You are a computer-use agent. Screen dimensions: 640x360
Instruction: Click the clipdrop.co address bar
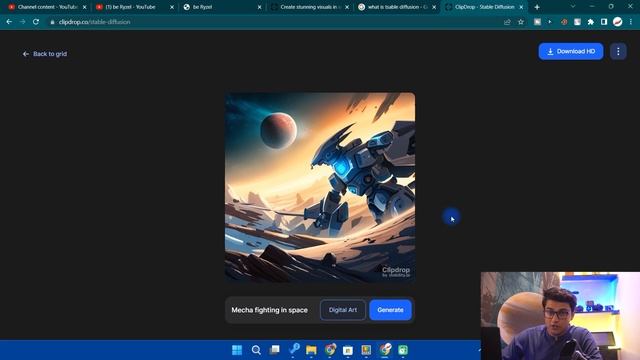click(273, 22)
